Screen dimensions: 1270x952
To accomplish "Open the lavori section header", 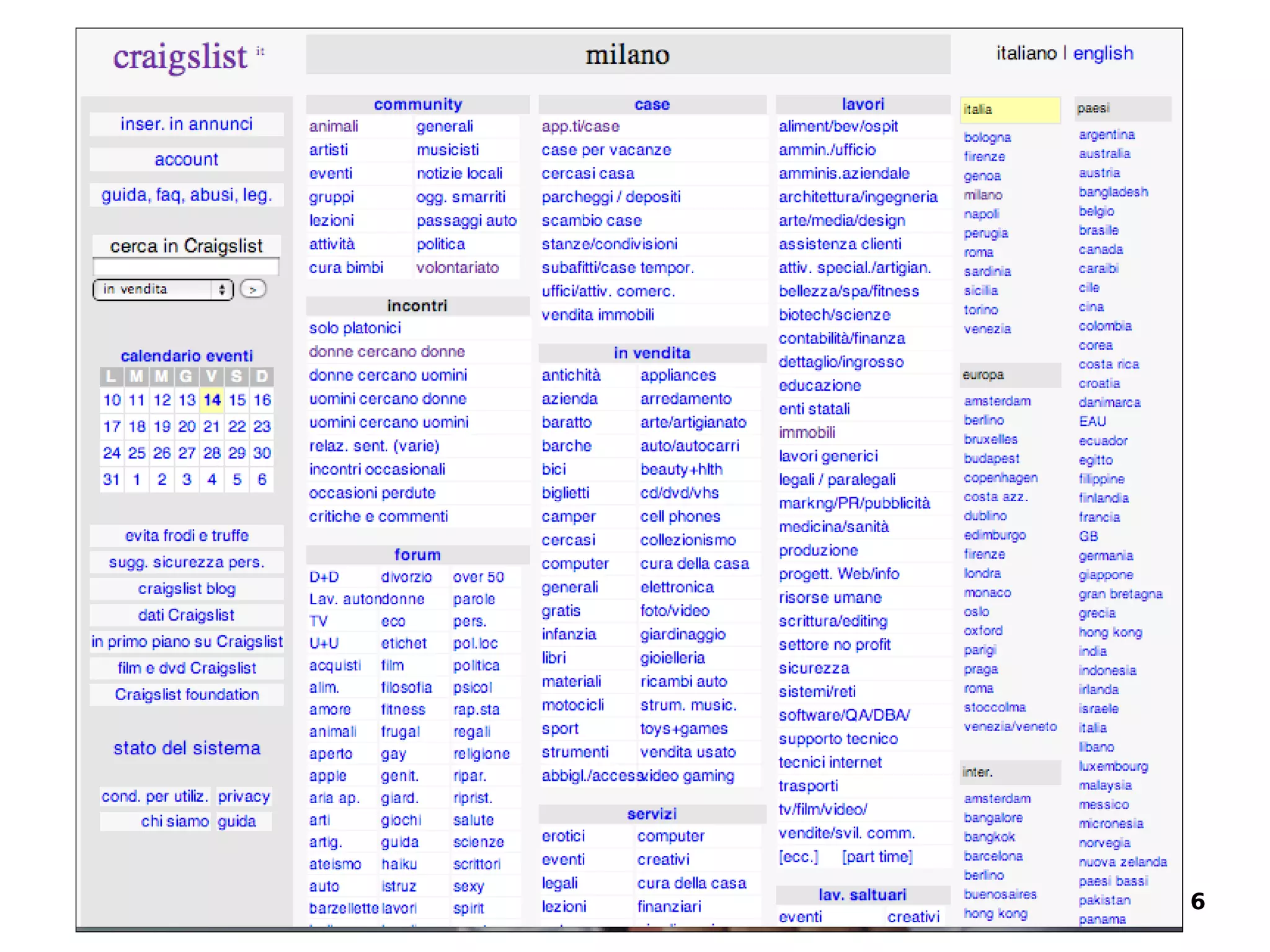I will [x=863, y=104].
